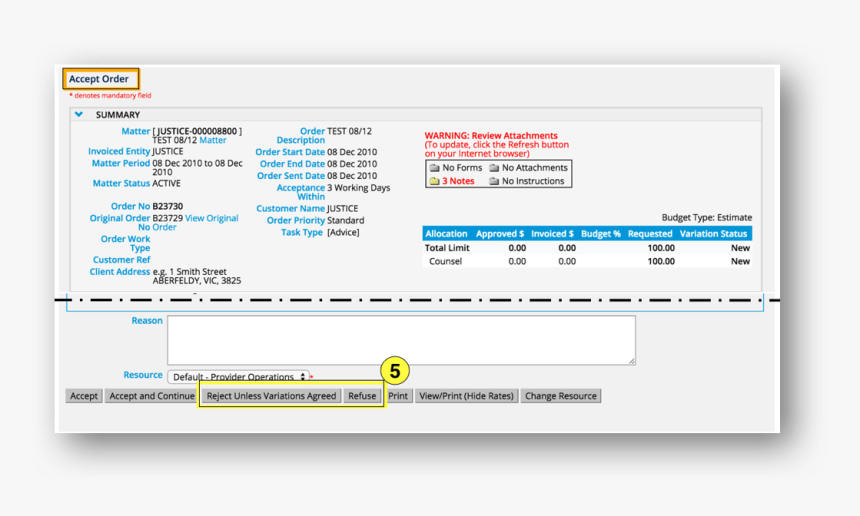
Task: Click the Matter link
Action: pyautogui.click(x=213, y=141)
